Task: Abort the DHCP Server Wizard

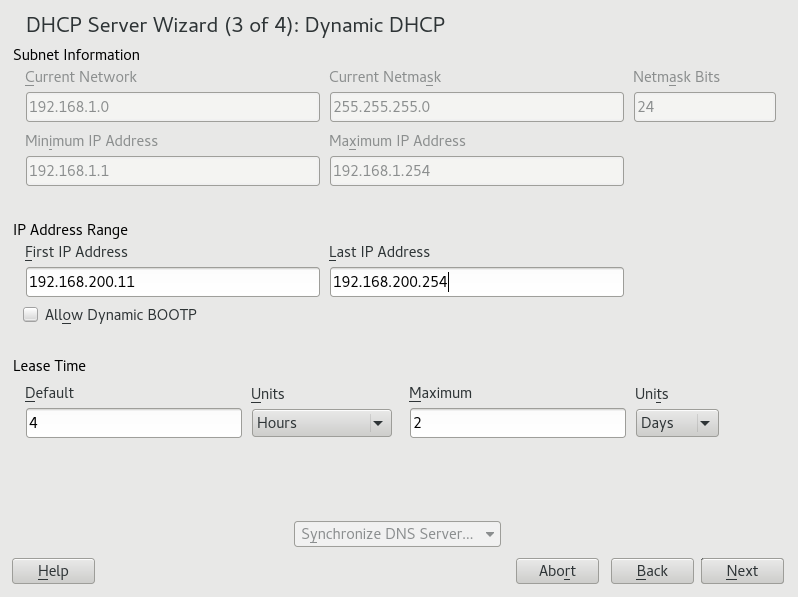Action: (557, 571)
